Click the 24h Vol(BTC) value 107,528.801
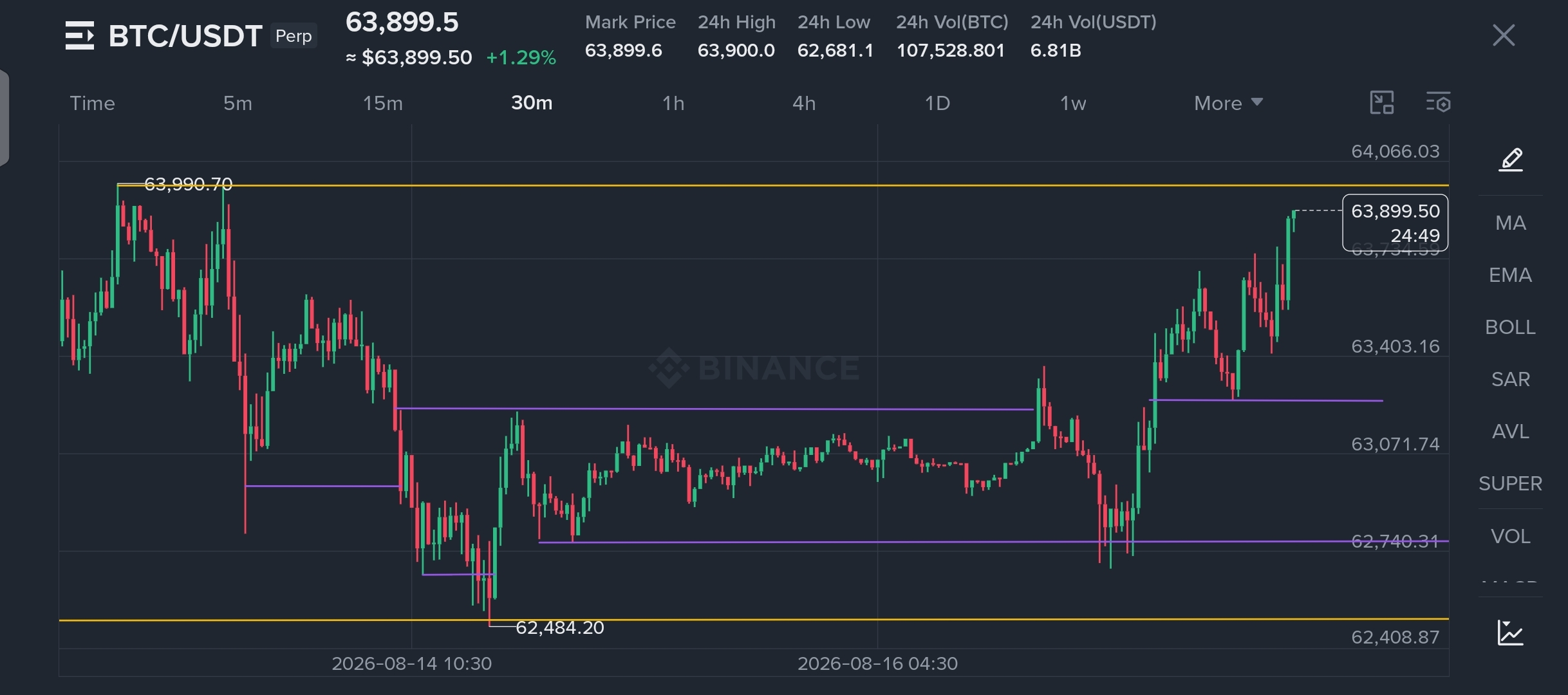 [951, 51]
